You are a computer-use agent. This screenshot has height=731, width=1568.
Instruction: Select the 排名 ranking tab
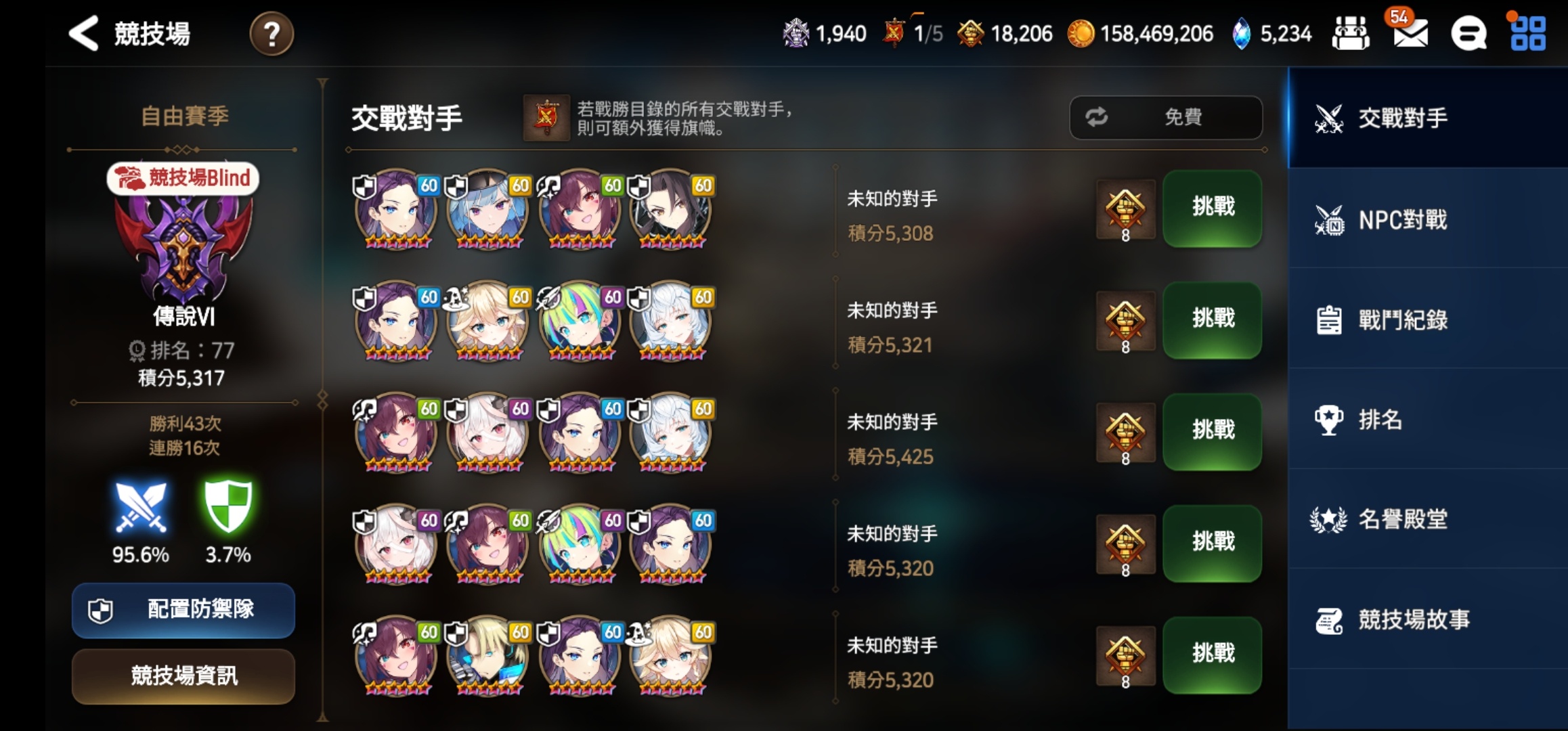click(x=1428, y=420)
